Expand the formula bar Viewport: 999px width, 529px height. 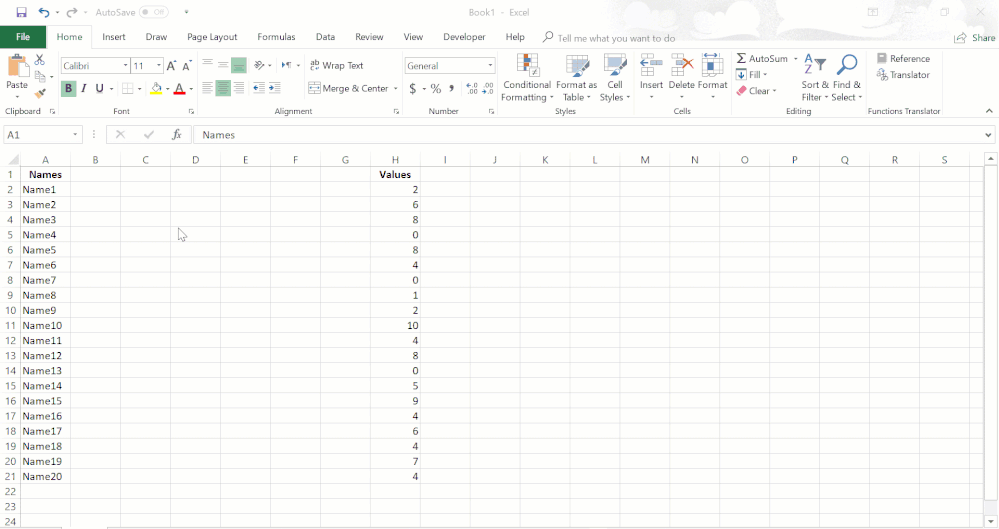[x=988, y=134]
